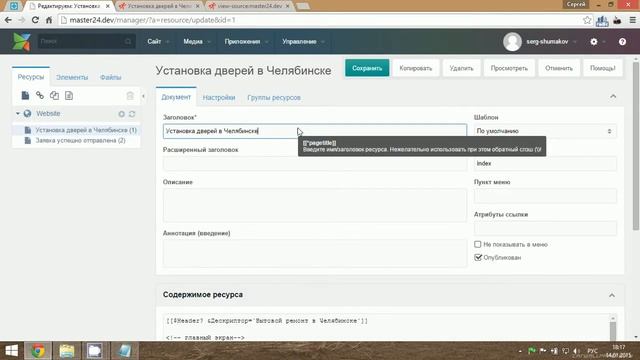The image size is (640, 360).
Task: Switch to the 'Ресурсы' tab
Action: point(31,77)
